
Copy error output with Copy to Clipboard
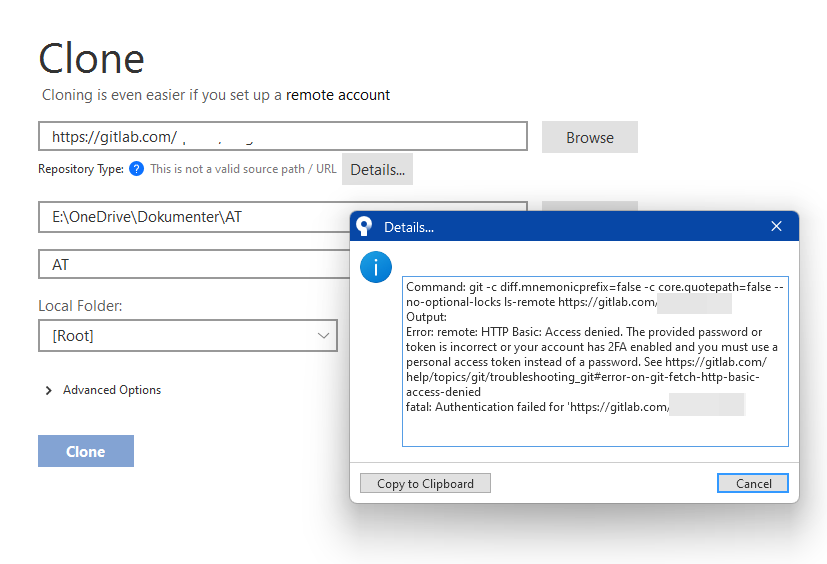coord(425,483)
